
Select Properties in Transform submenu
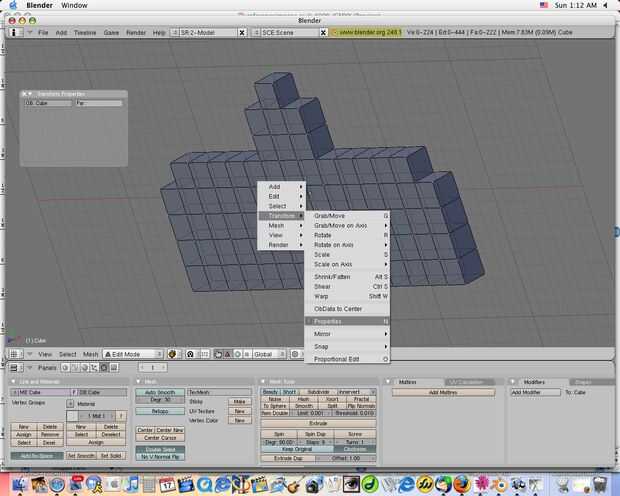(347, 321)
